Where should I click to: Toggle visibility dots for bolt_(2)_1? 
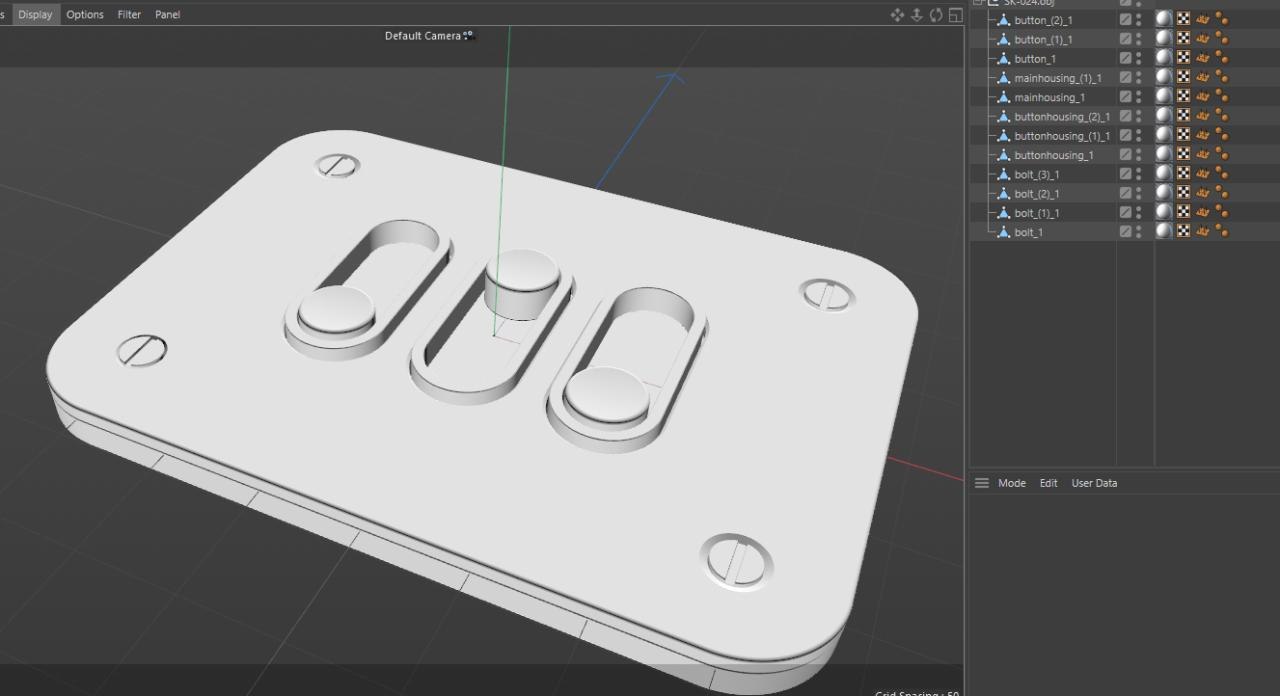1138,193
